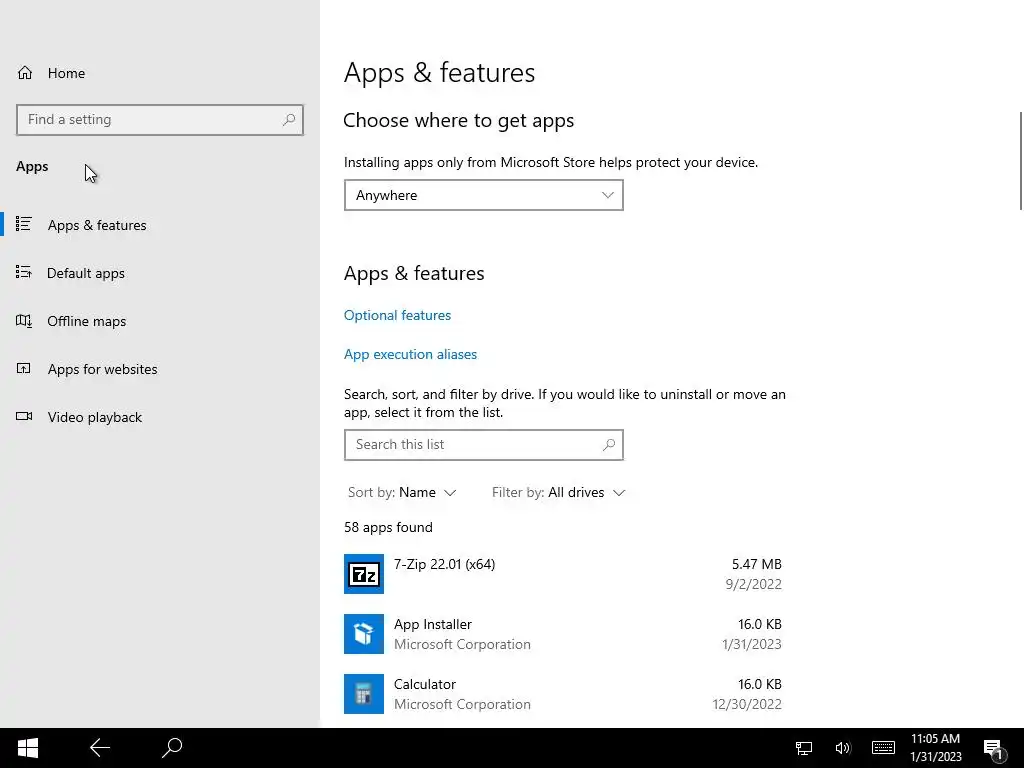
Task: Click the Apps & features list icon
Action: (24, 224)
